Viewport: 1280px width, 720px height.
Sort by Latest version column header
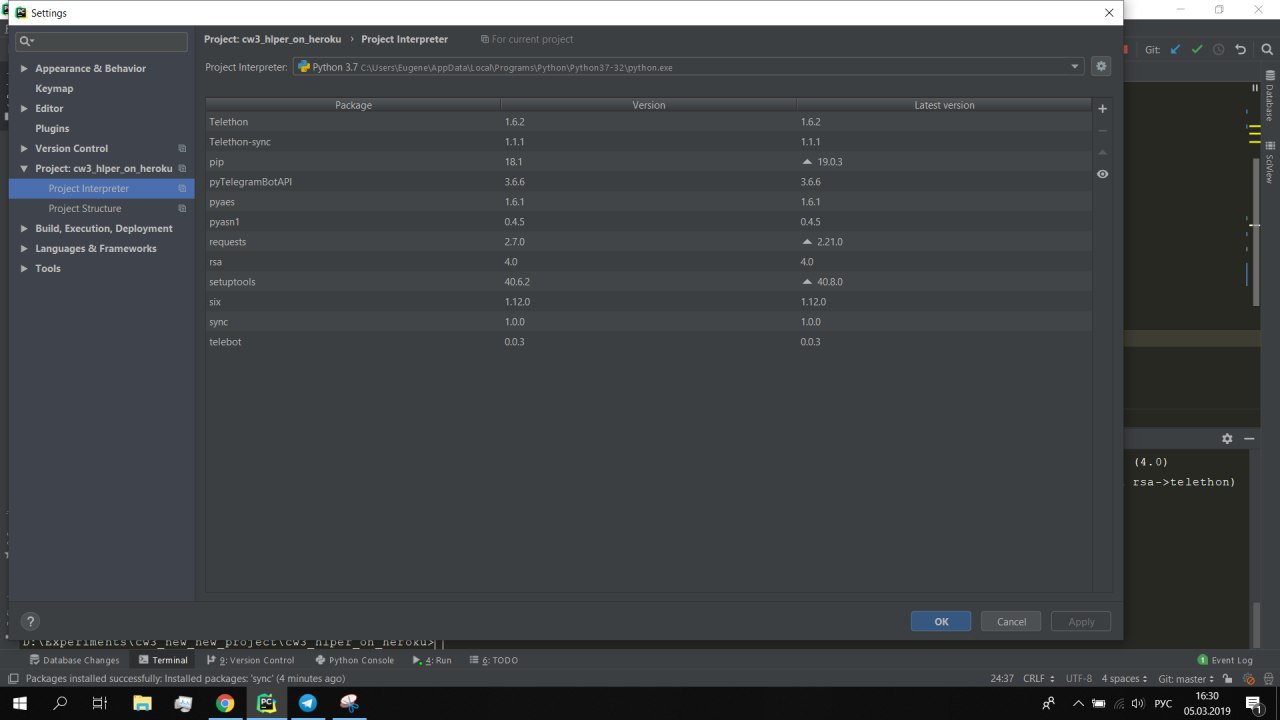pos(944,105)
